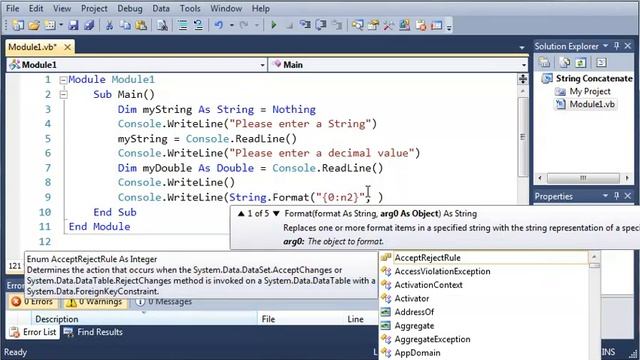640x360 pixels.
Task: Switch to the Error List tab
Action: 33,332
